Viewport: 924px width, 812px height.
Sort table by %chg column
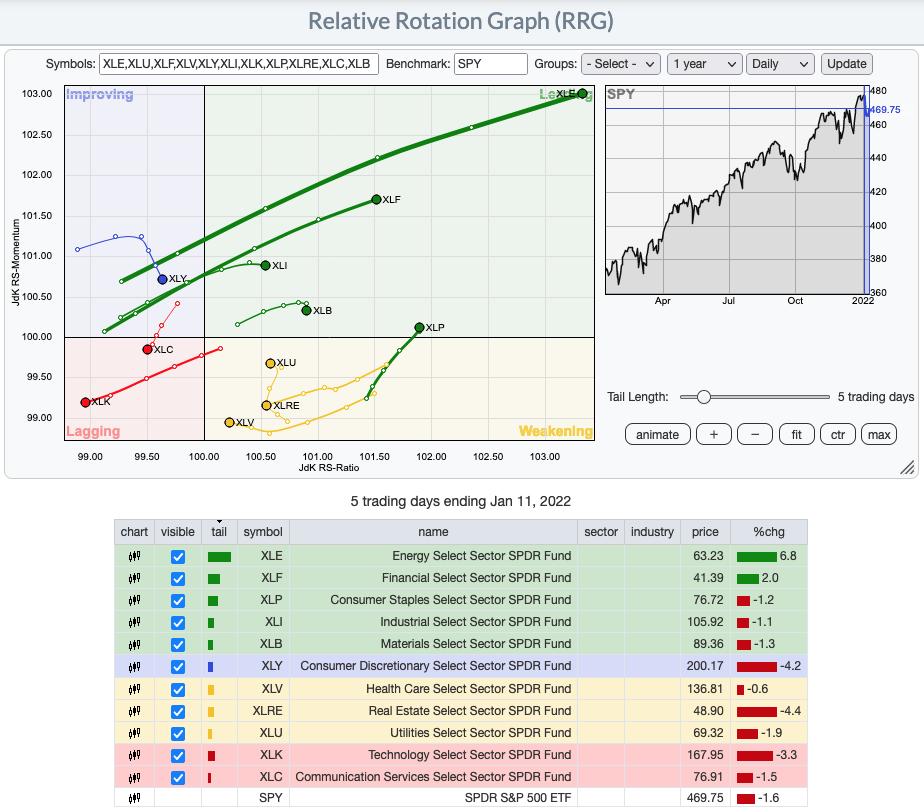768,532
